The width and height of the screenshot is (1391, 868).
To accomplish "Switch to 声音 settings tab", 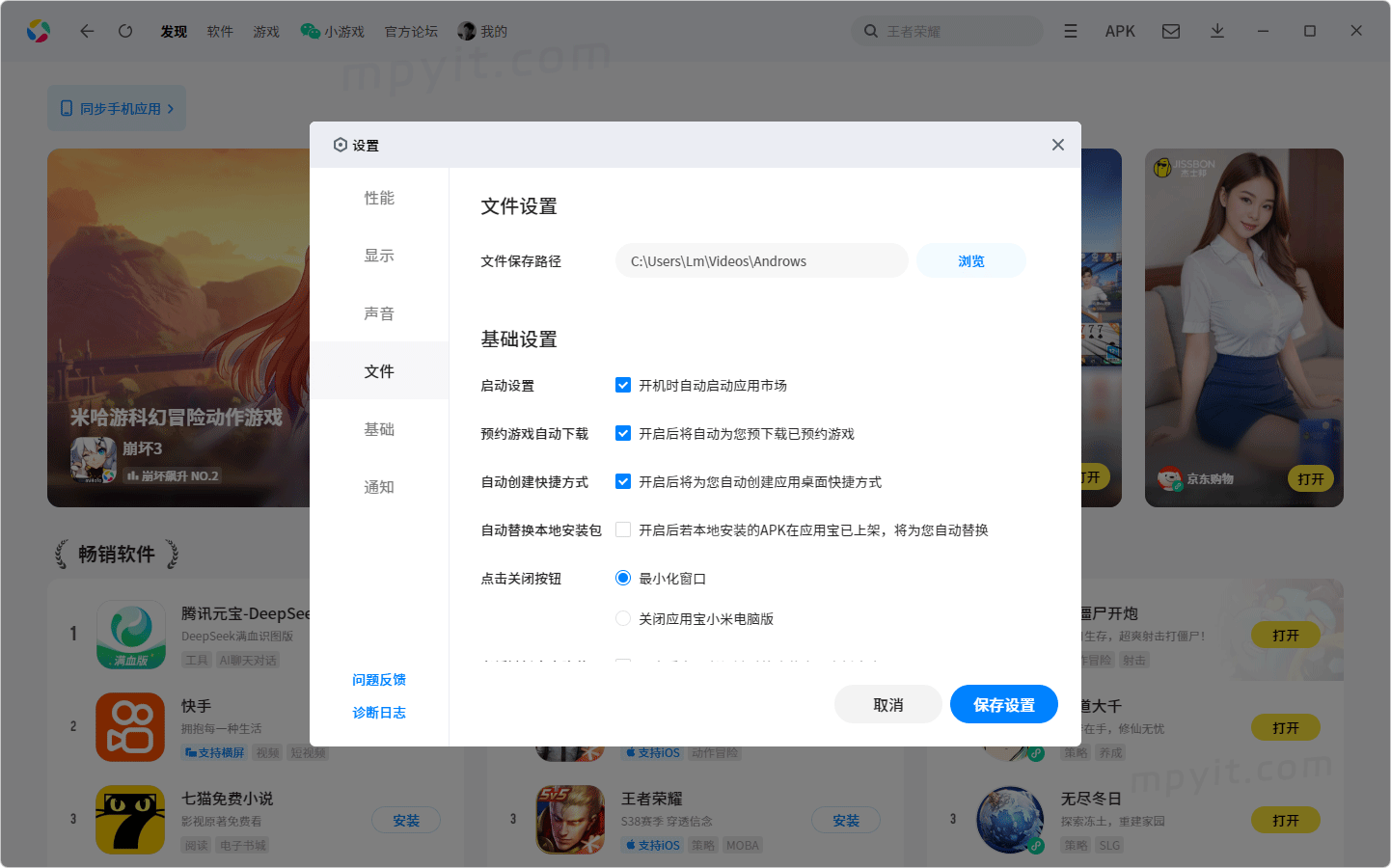I will click(x=379, y=313).
